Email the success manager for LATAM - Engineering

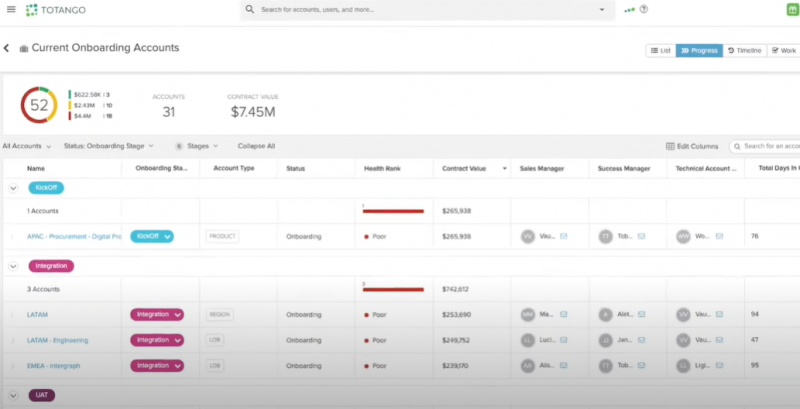641,340
